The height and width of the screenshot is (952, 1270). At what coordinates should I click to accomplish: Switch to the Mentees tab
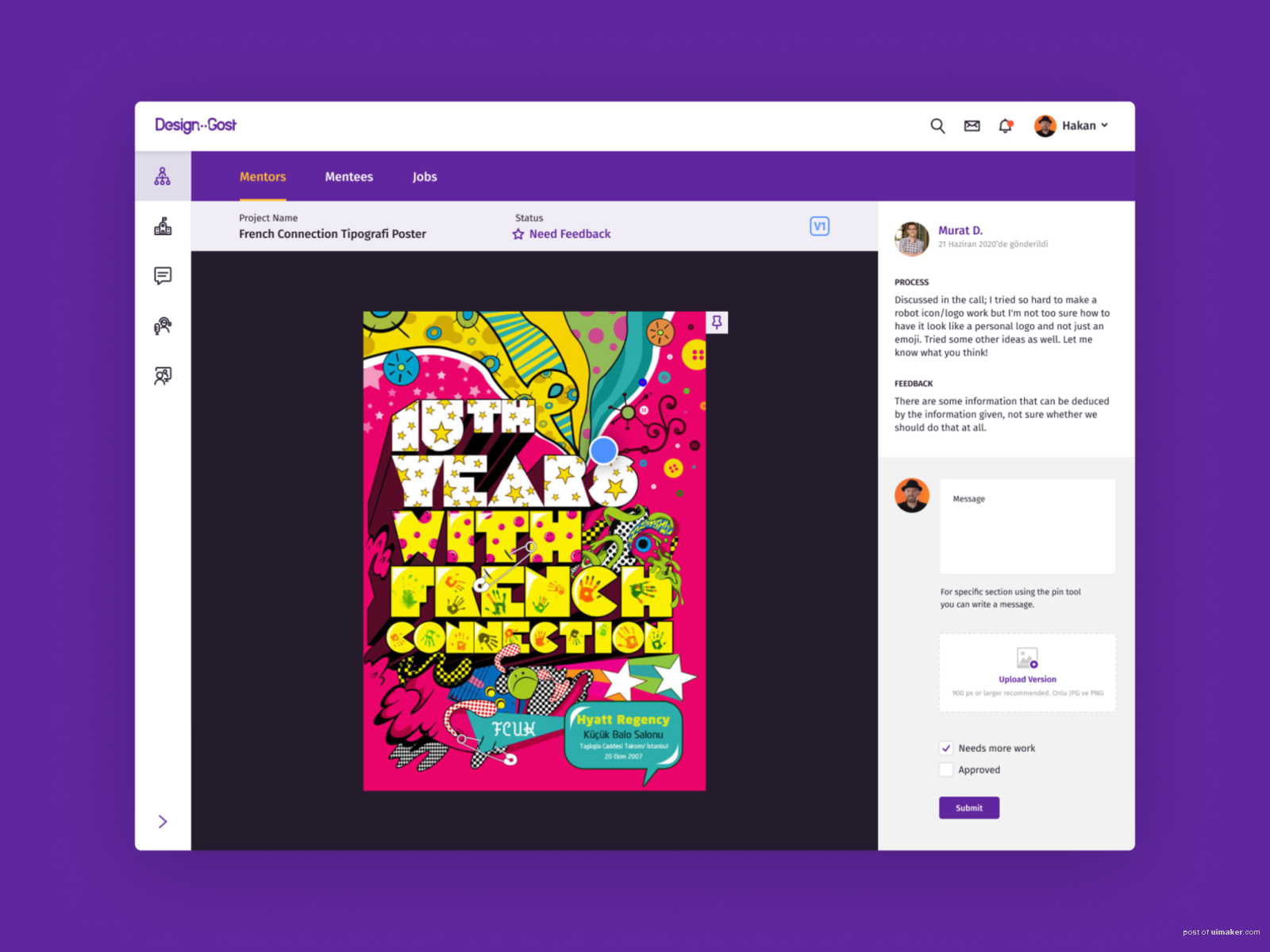click(349, 177)
